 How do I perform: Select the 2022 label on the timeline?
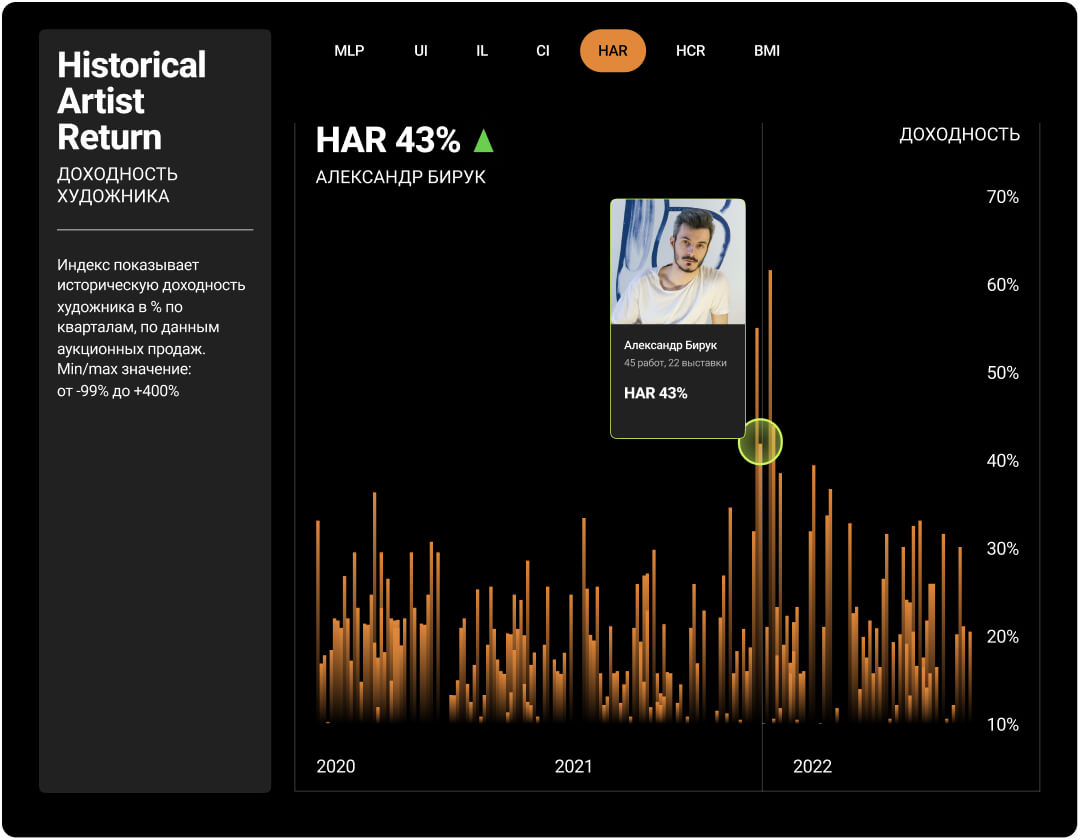812,767
